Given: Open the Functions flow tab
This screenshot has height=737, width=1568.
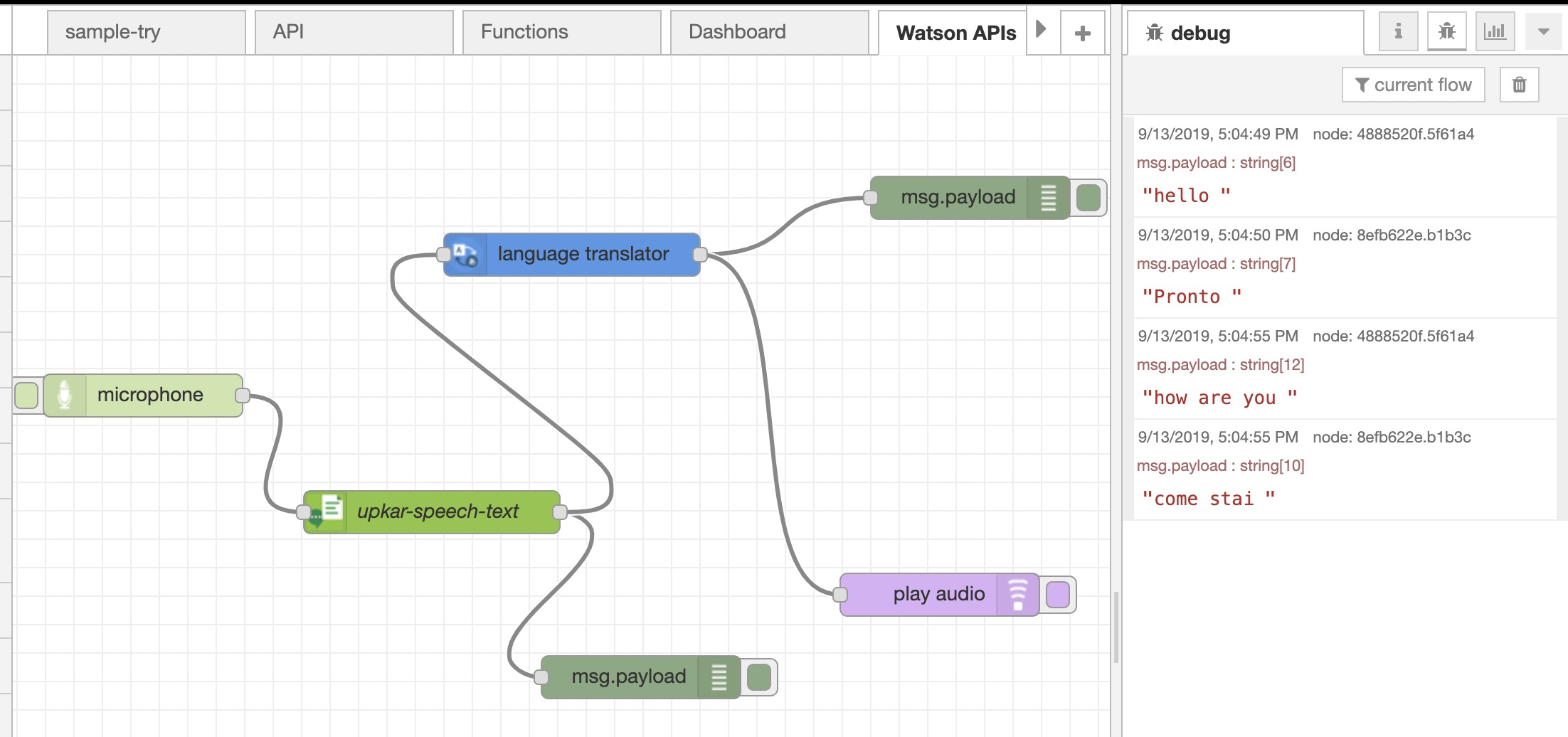Looking at the screenshot, I should [x=562, y=33].
